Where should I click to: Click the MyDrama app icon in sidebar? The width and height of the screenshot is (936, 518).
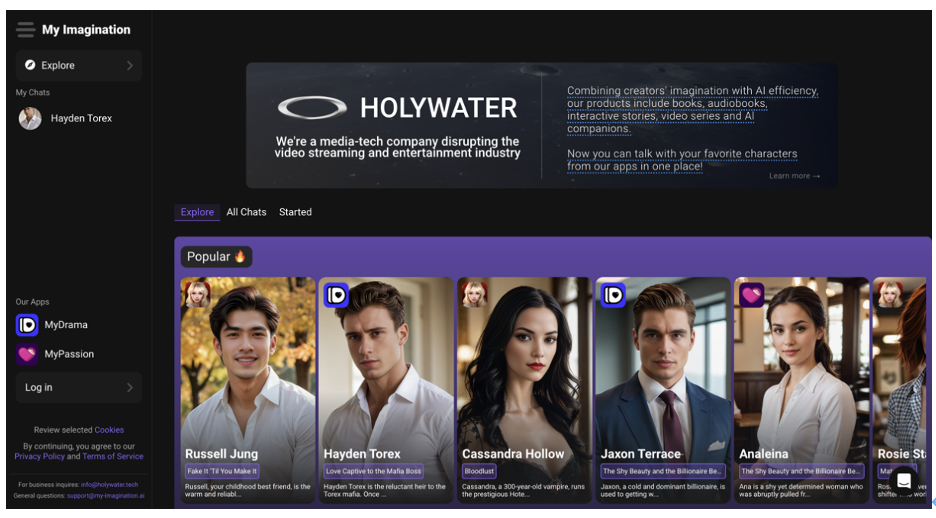pos(27,325)
